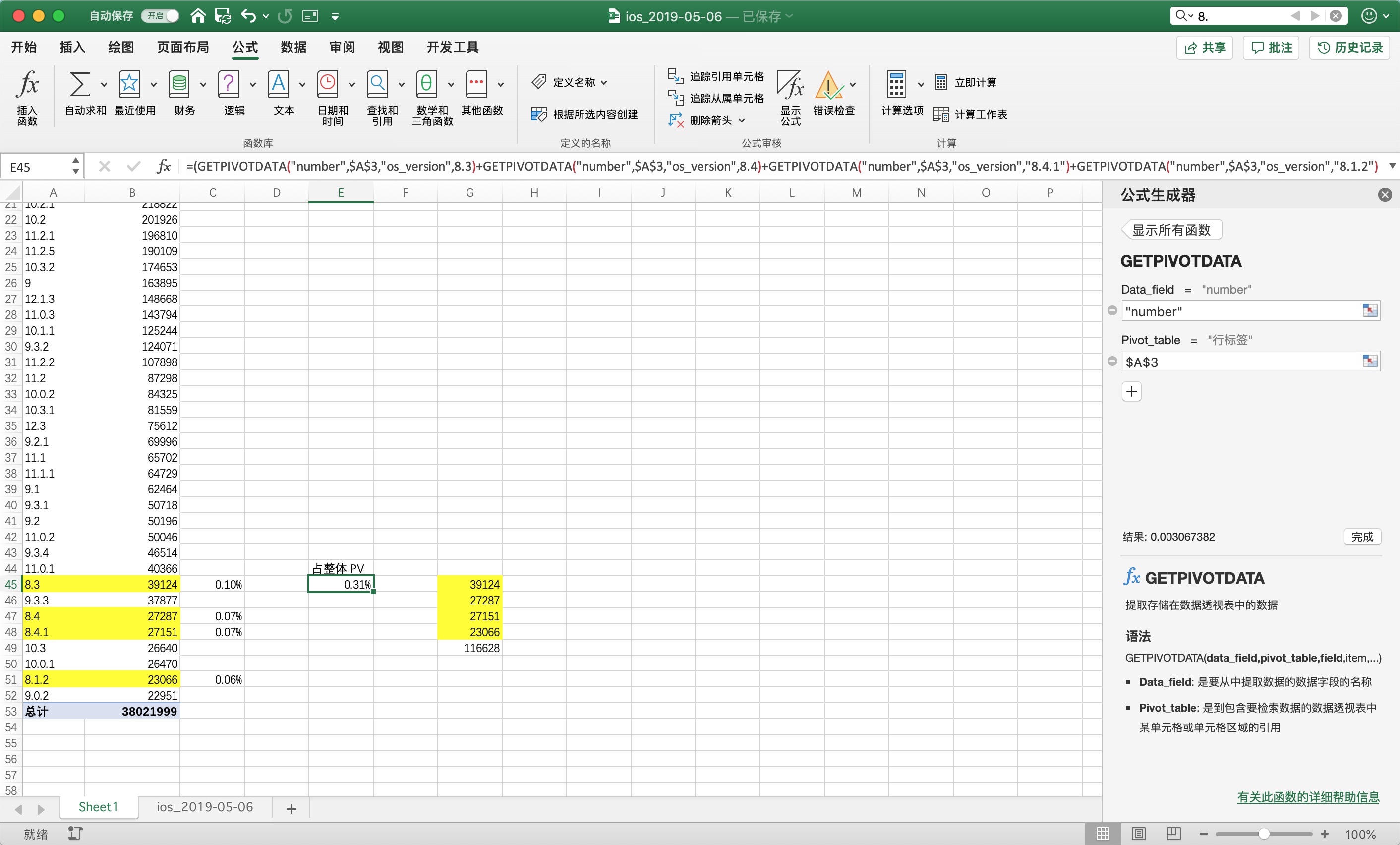Click the Redo icon in title bar
The height and width of the screenshot is (845, 1400).
285,16
